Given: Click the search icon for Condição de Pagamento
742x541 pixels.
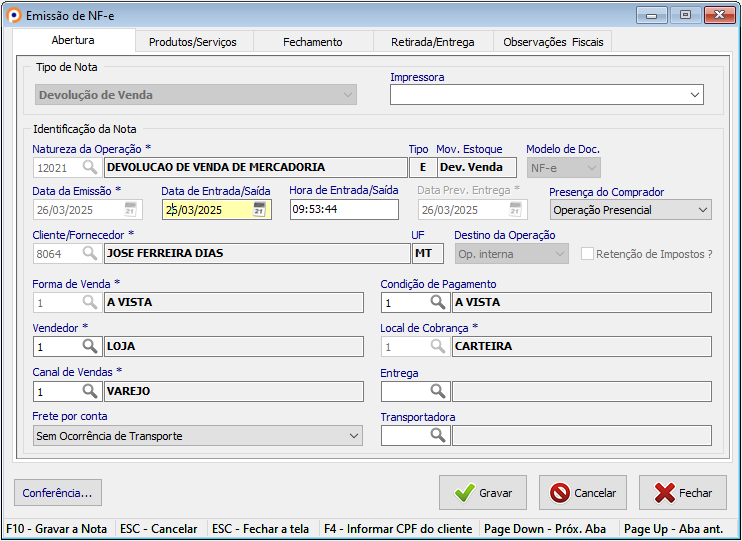Looking at the screenshot, I should pyautogui.click(x=438, y=302).
